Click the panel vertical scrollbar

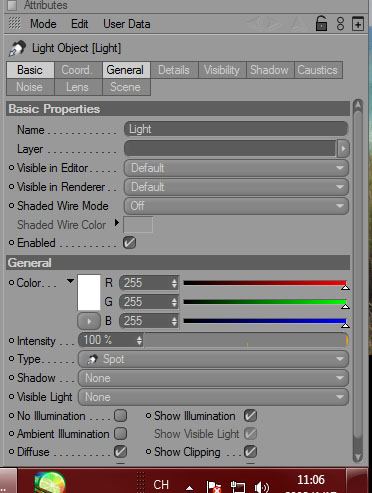click(x=358, y=280)
